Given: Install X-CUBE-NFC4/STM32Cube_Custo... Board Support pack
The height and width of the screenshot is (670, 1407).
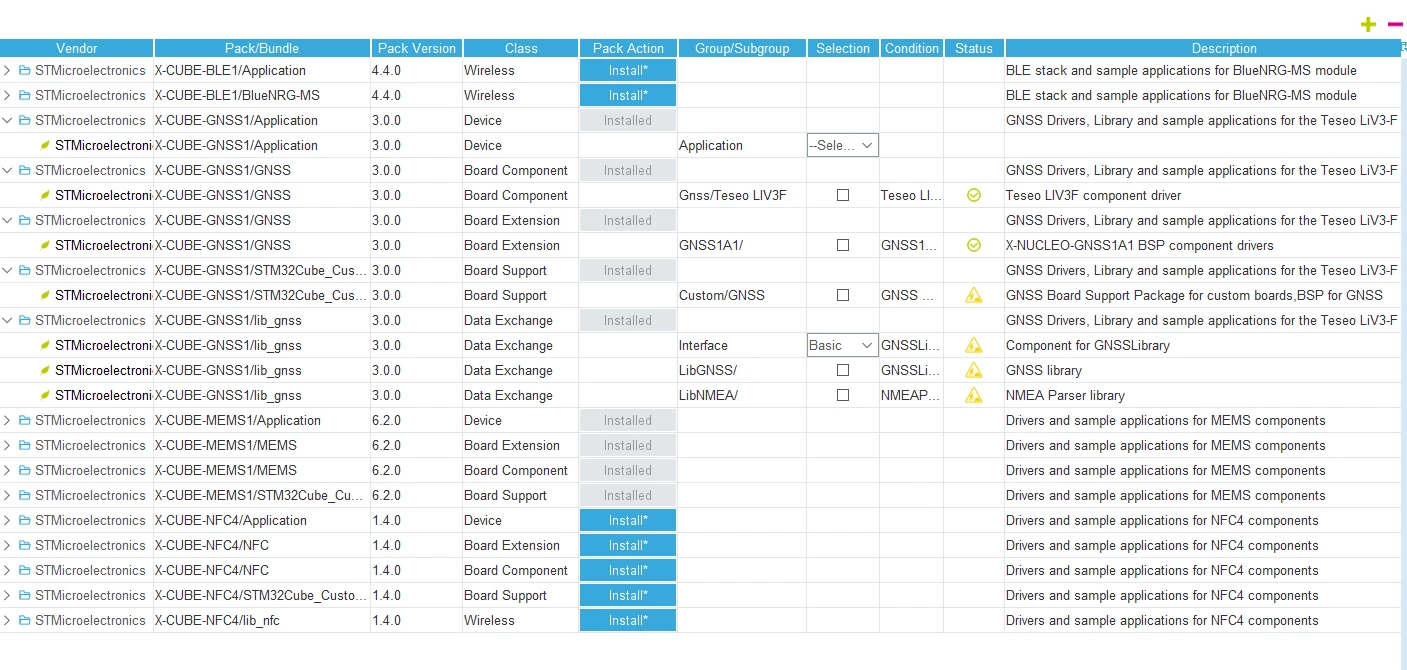Looking at the screenshot, I should click(x=628, y=595).
